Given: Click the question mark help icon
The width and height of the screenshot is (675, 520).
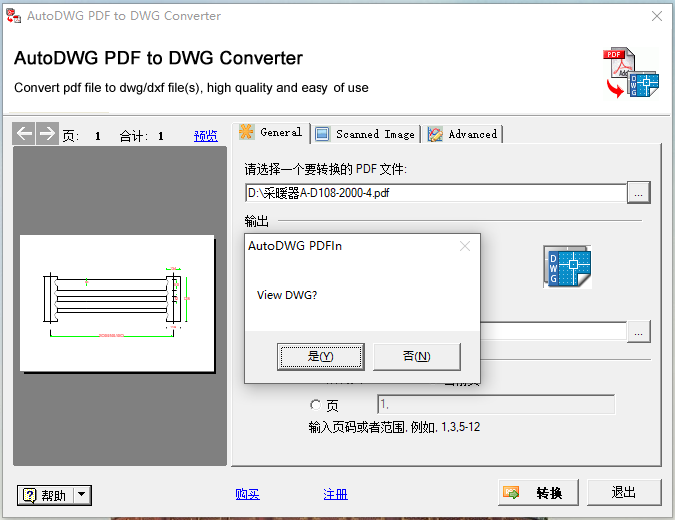Looking at the screenshot, I should click(x=29, y=495).
